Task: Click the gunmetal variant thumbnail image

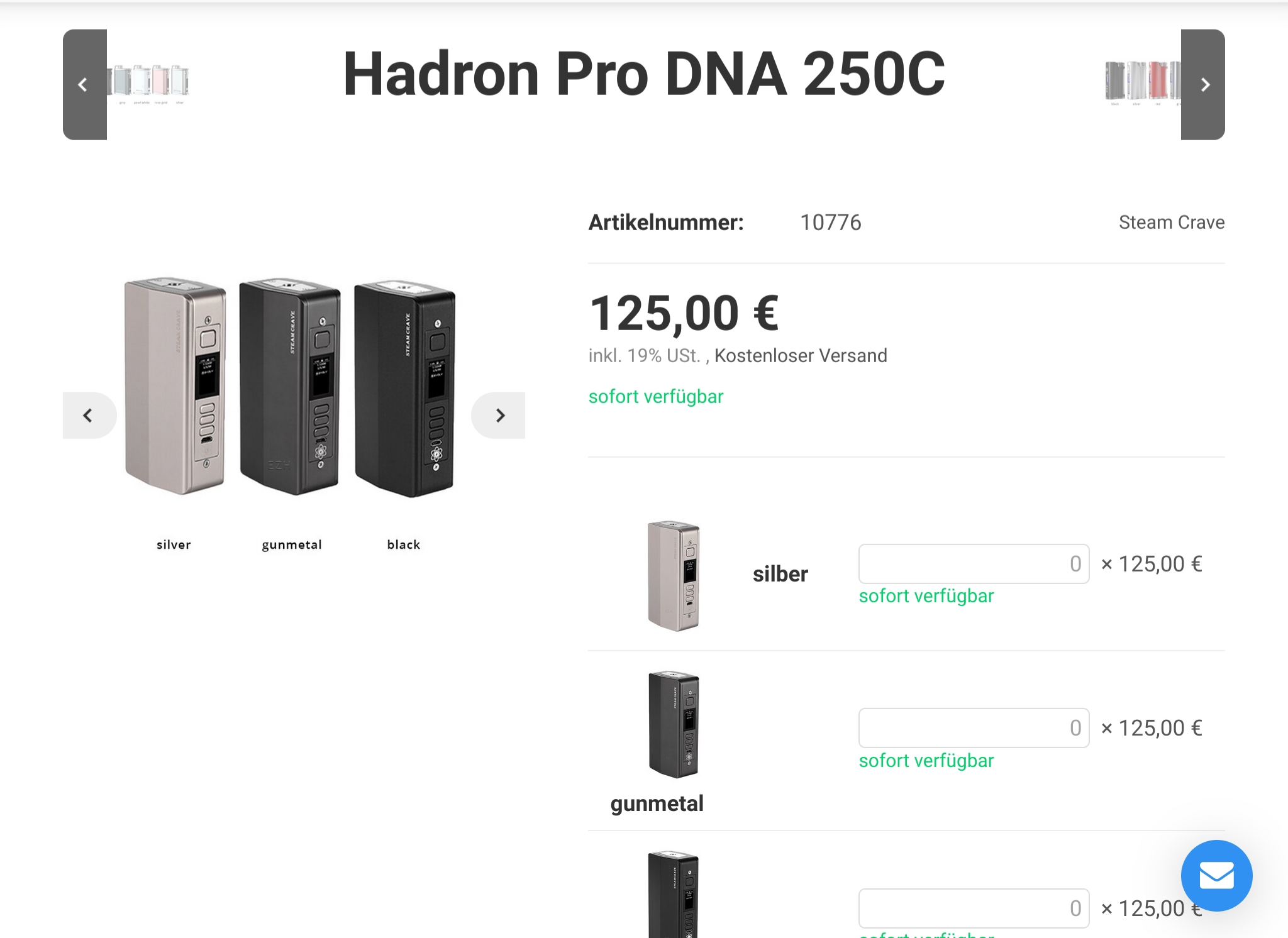Action: 674,724
